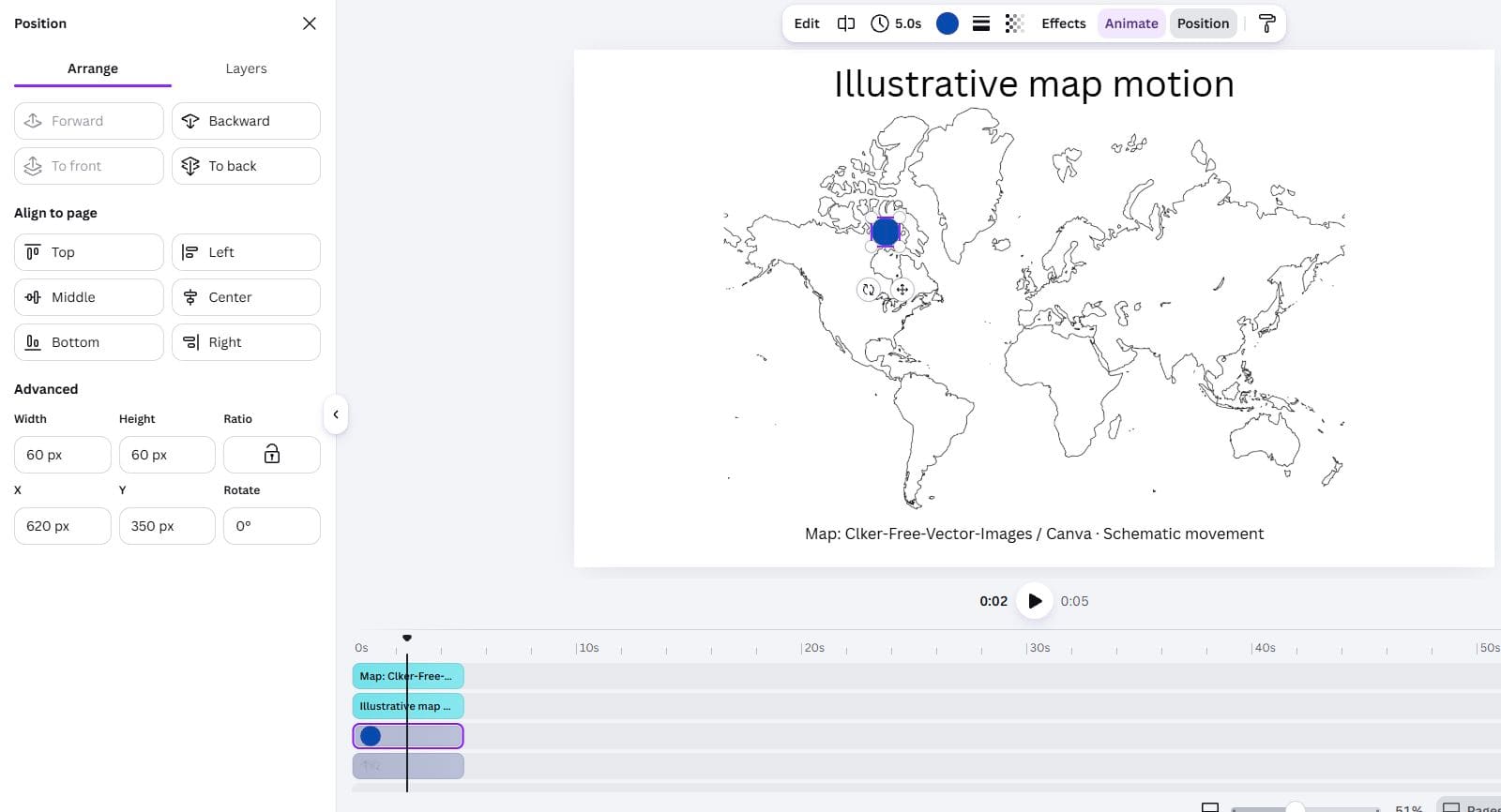Screen dimensions: 1501x812
Task: Select the Illustrative map motion title
Action: 1034,84
